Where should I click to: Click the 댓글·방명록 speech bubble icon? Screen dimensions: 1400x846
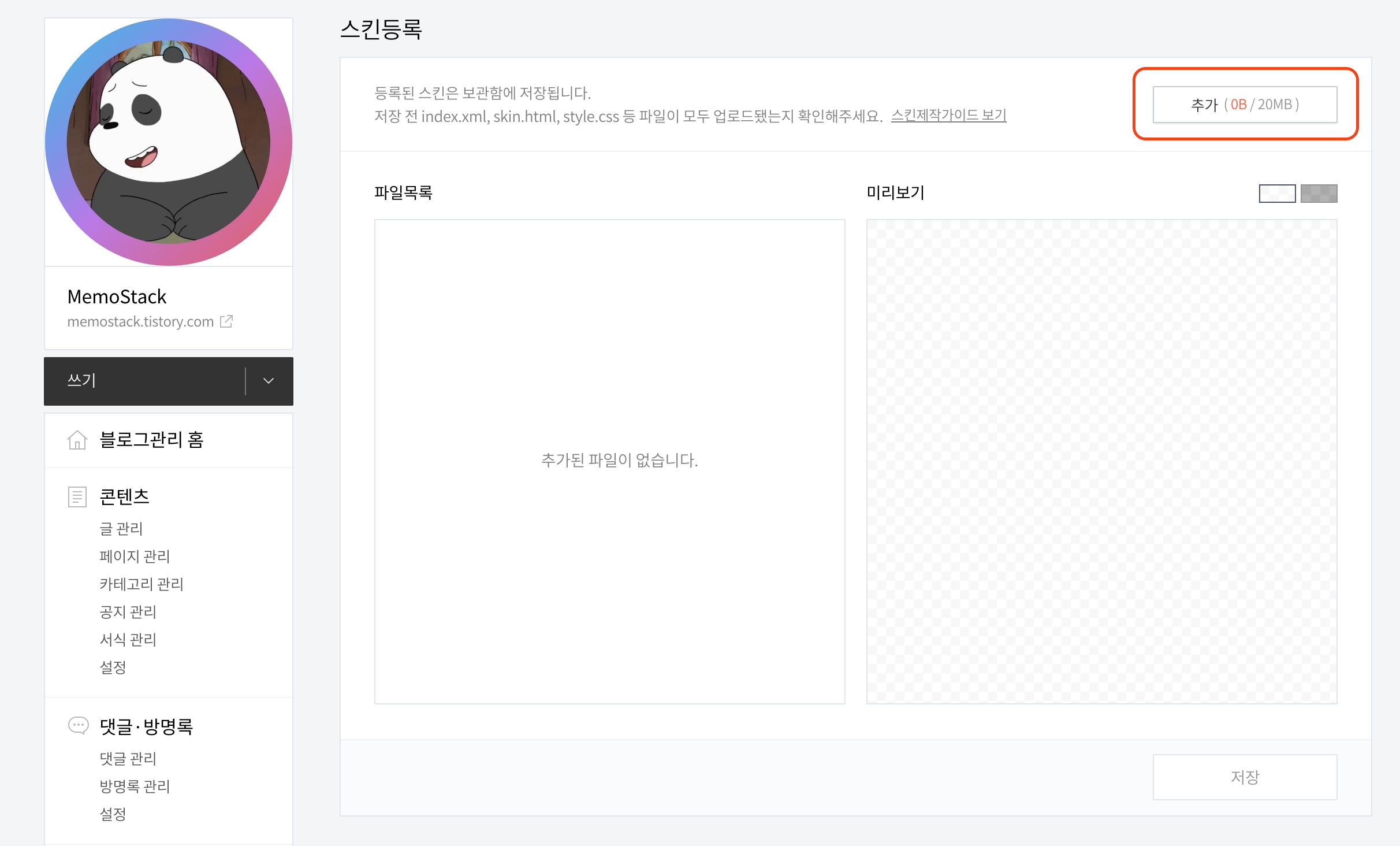(78, 725)
